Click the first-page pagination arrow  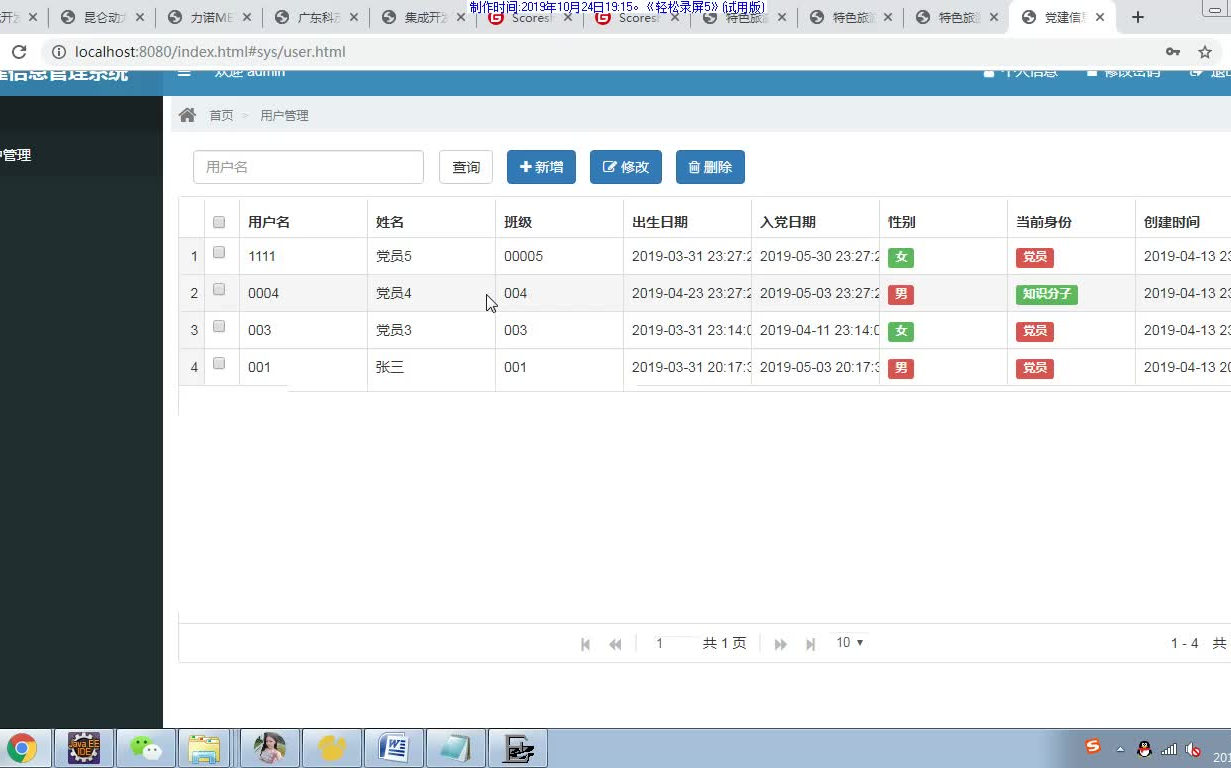(585, 643)
